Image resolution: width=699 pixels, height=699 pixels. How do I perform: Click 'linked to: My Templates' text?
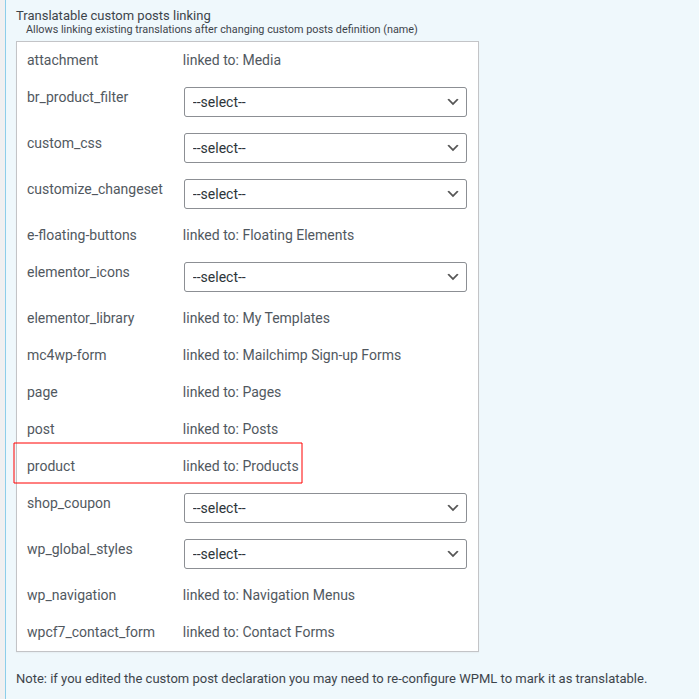tap(256, 318)
